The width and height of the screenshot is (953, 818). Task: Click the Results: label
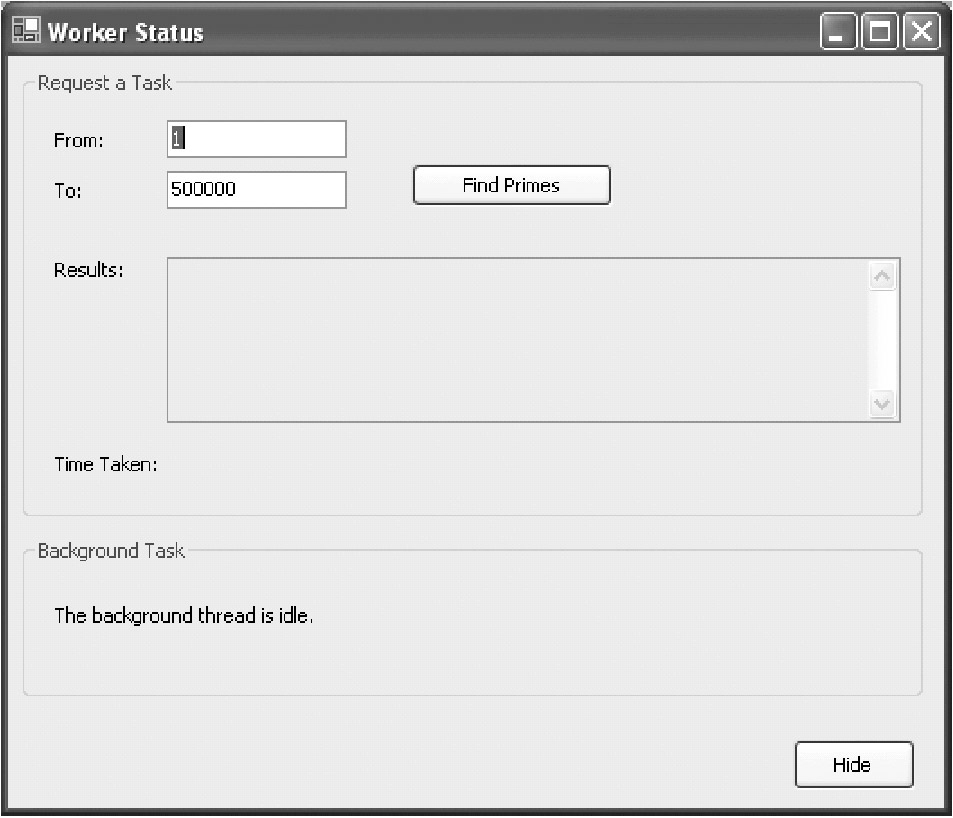89,270
